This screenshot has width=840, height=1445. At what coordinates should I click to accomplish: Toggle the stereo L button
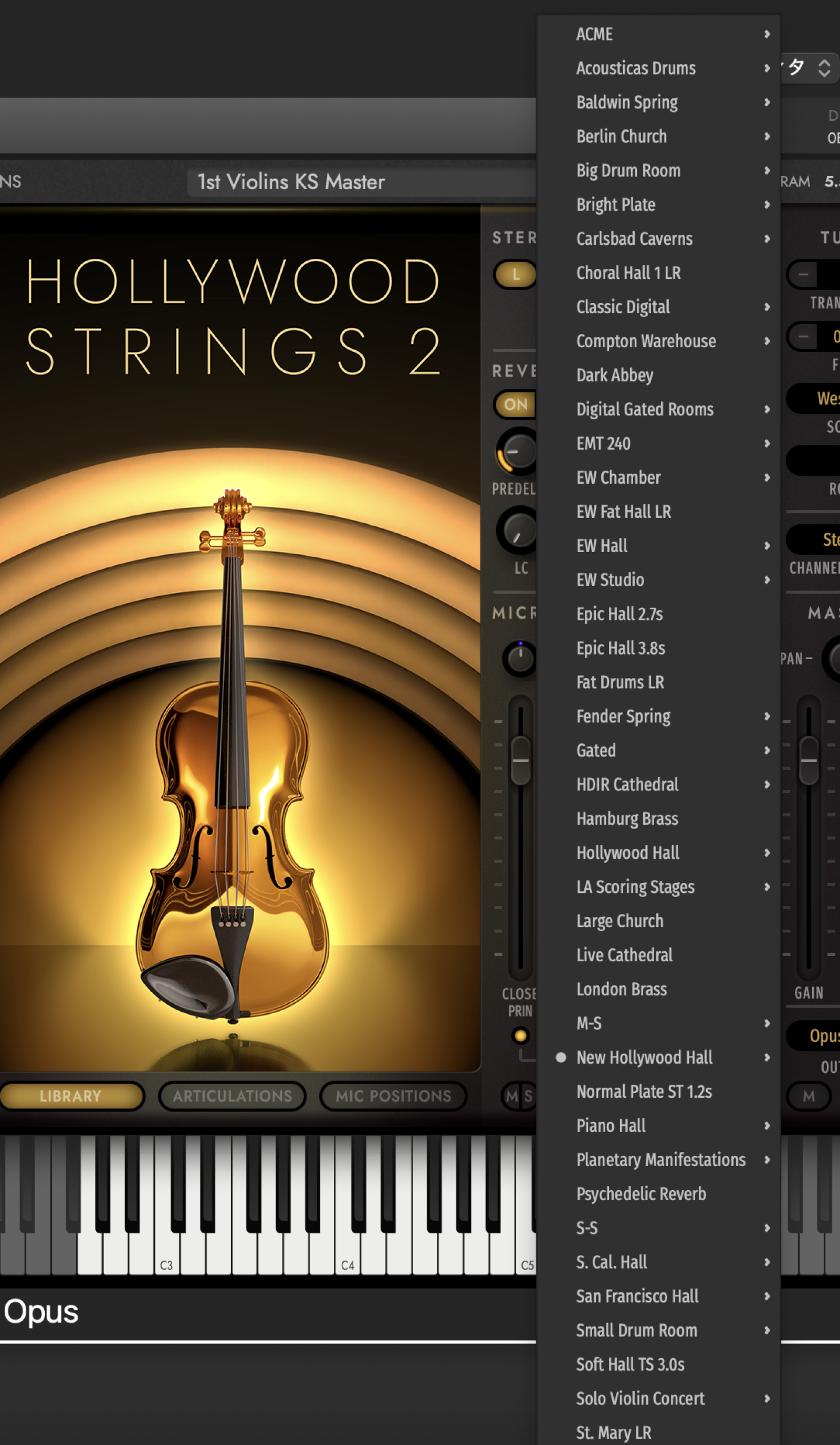pyautogui.click(x=515, y=275)
